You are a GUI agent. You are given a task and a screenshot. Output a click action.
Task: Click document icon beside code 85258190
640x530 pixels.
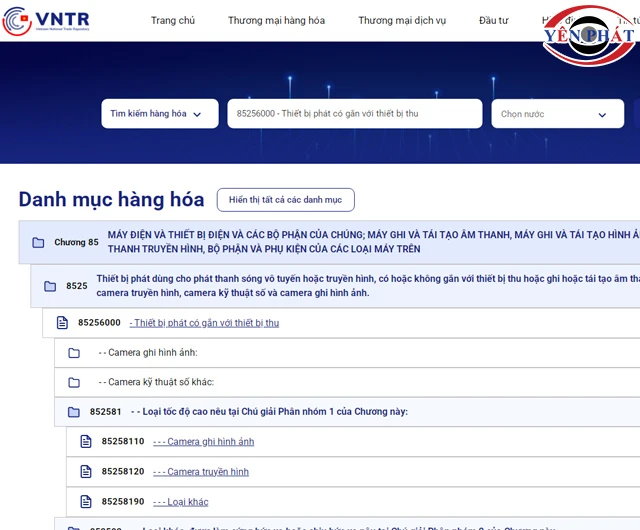(86, 502)
